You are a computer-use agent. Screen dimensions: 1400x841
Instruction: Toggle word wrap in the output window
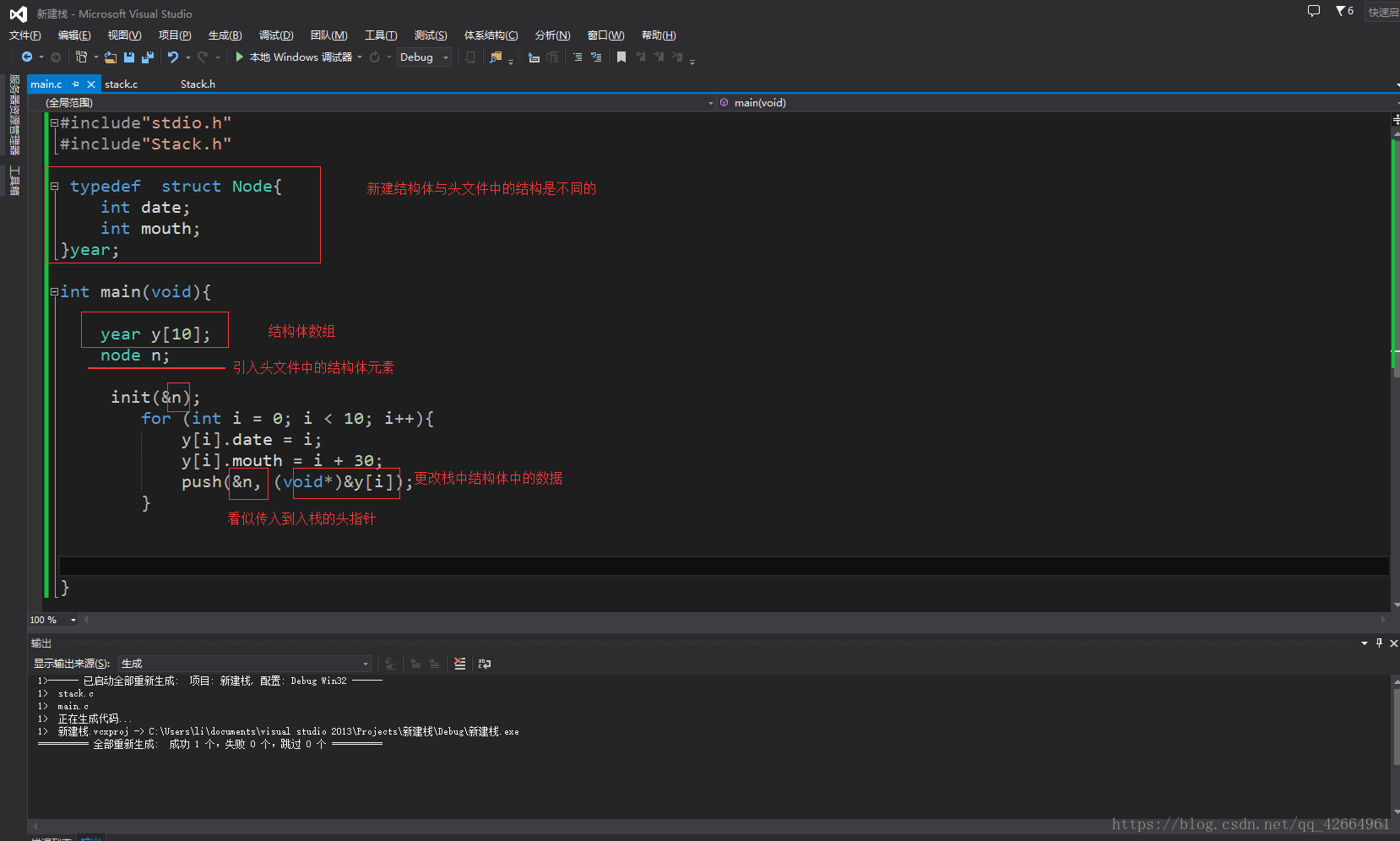(x=484, y=664)
